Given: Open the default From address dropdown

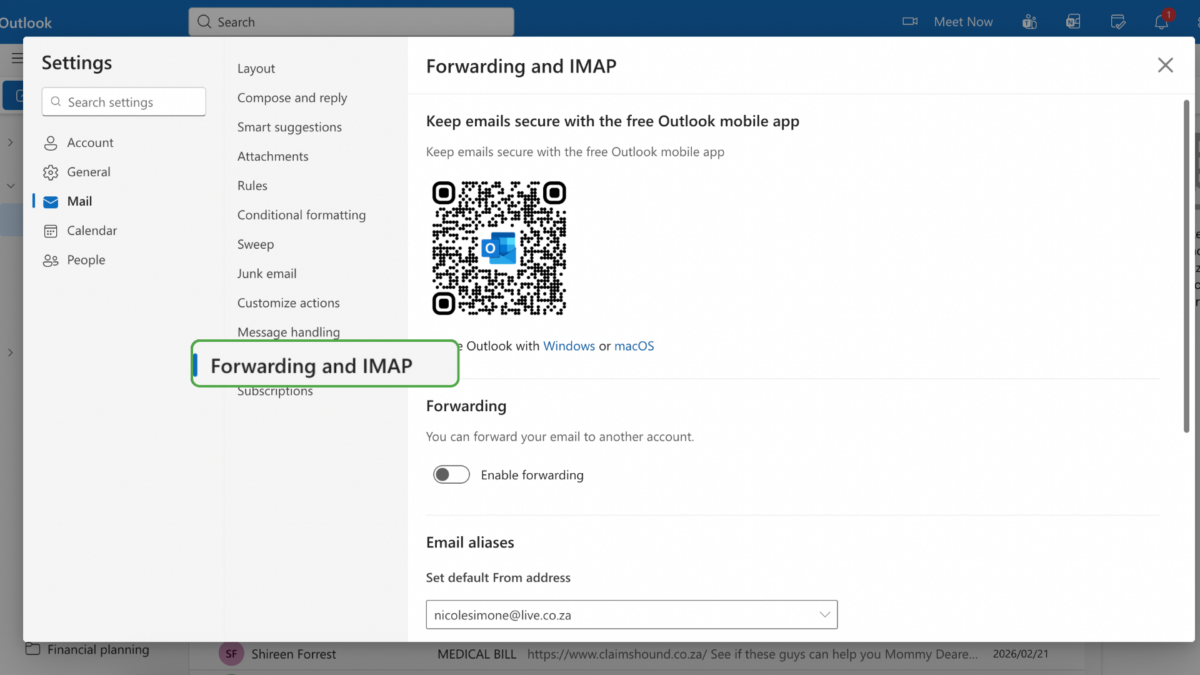Looking at the screenshot, I should pyautogui.click(x=632, y=614).
